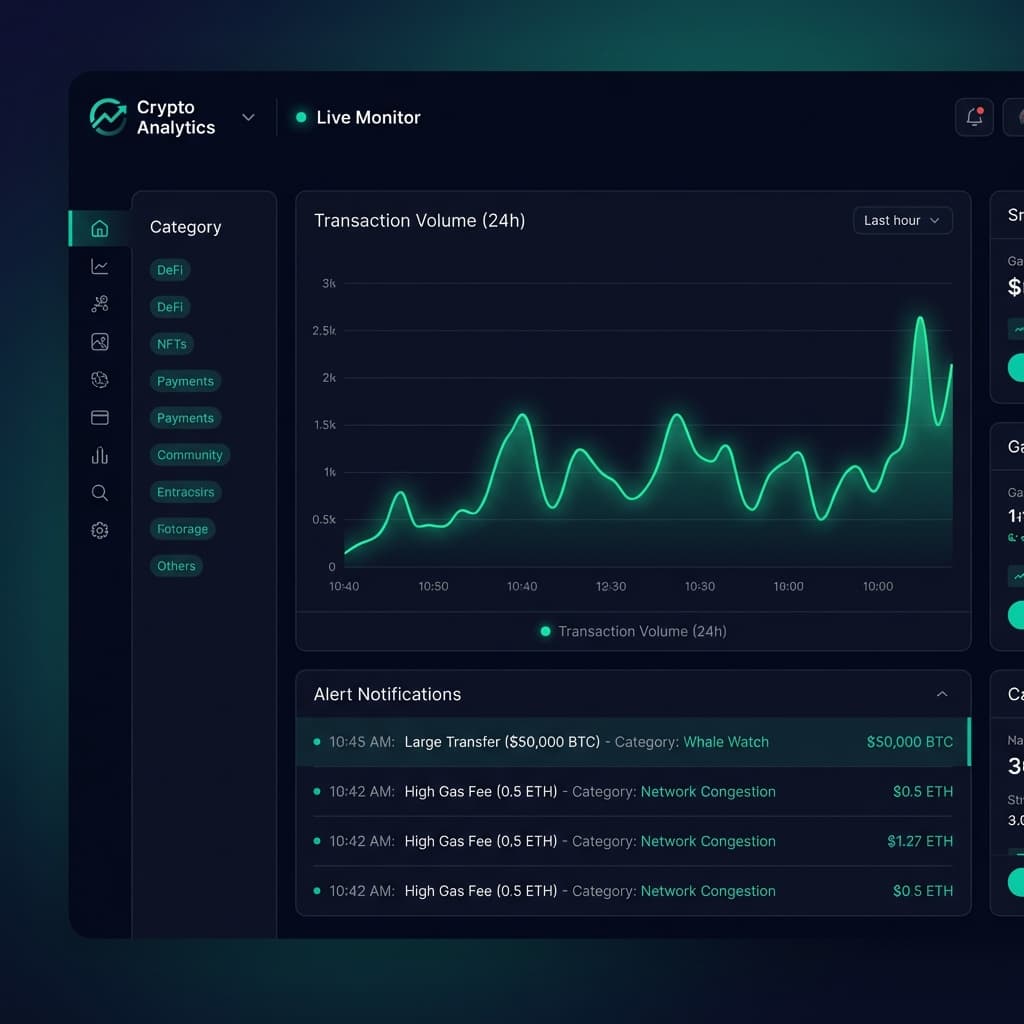
Task: Open the home dashboard icon in sidebar
Action: pos(99,228)
